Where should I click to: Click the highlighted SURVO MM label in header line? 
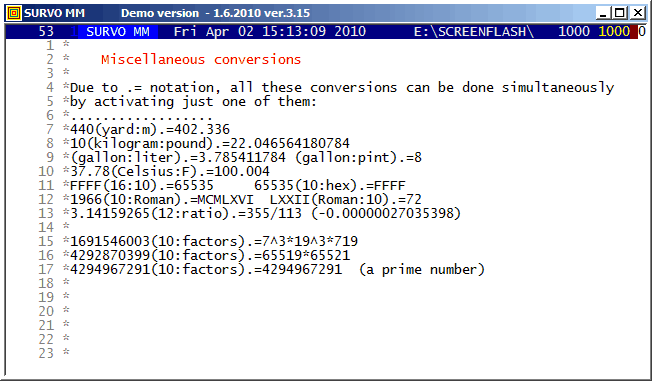click(x=118, y=32)
